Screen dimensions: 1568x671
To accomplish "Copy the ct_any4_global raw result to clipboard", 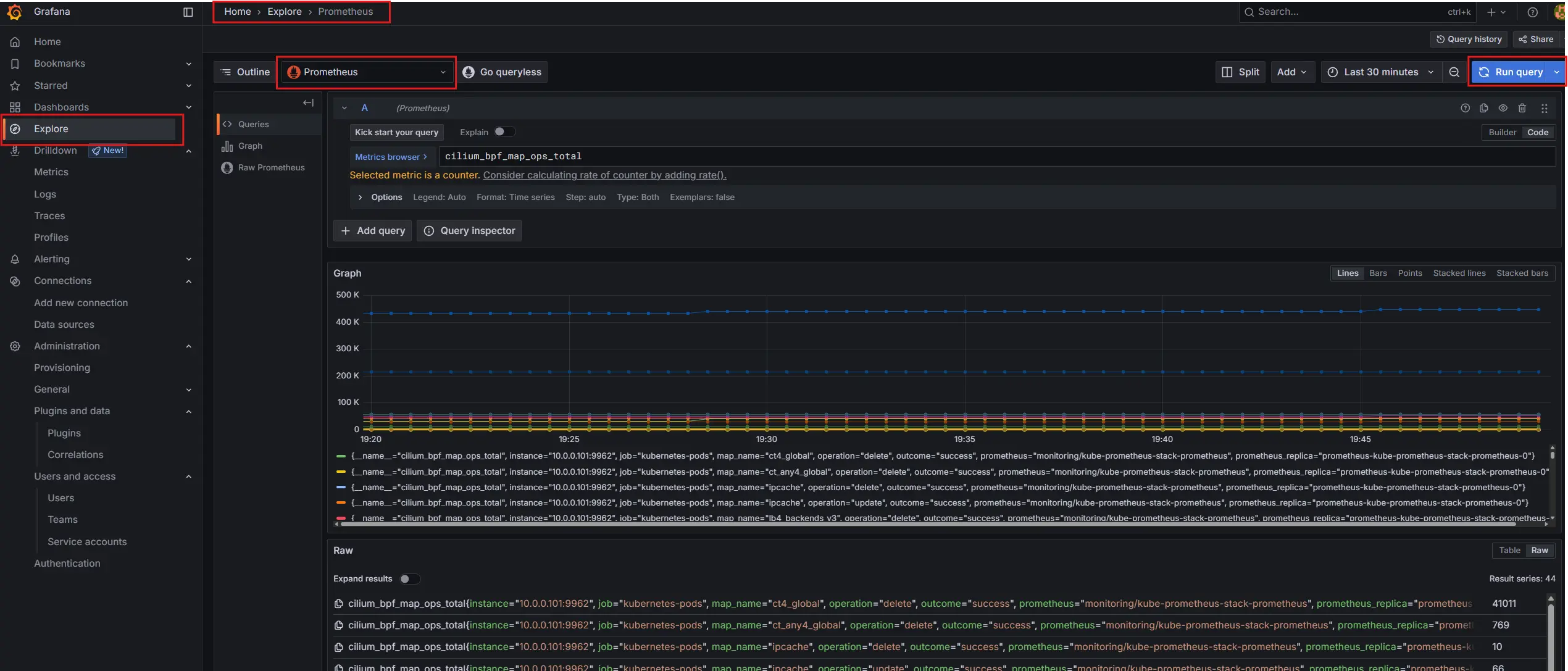I will 338,625.
